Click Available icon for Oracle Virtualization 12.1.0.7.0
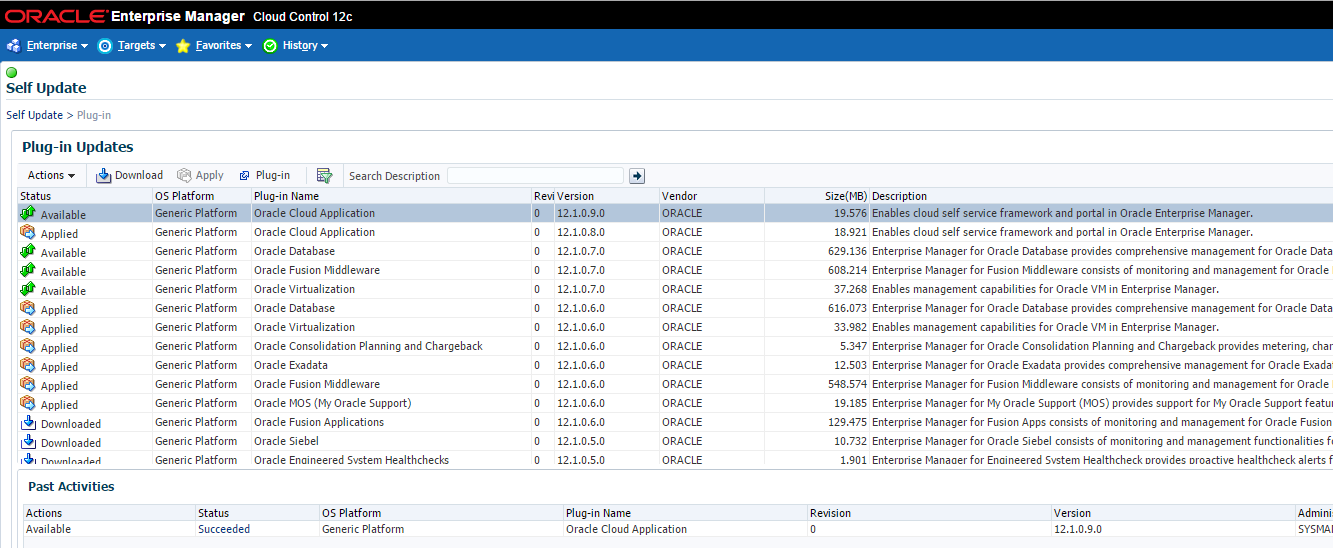The width and height of the screenshot is (1333, 548). tap(28, 289)
